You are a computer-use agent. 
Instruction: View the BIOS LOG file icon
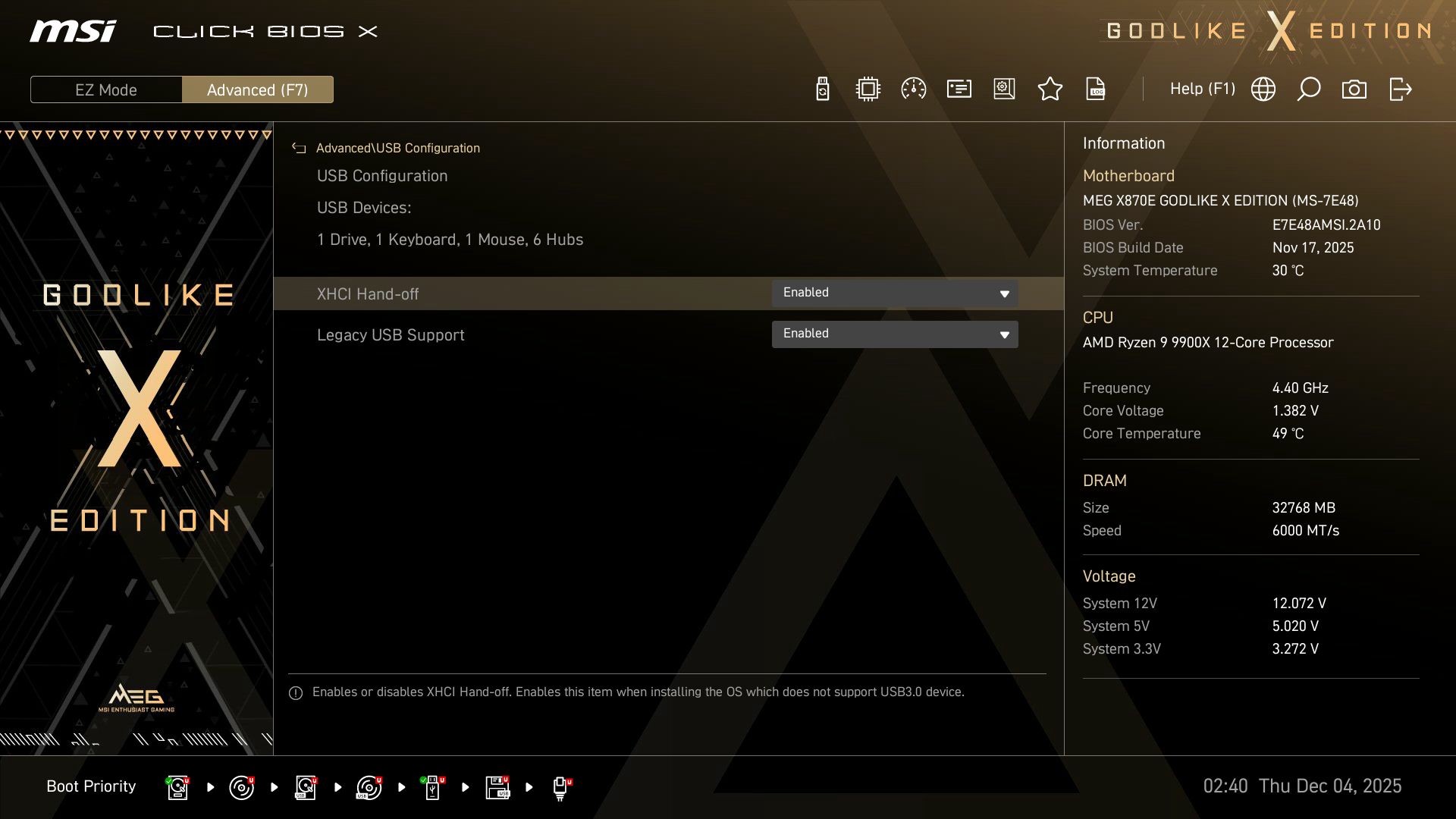(1096, 89)
